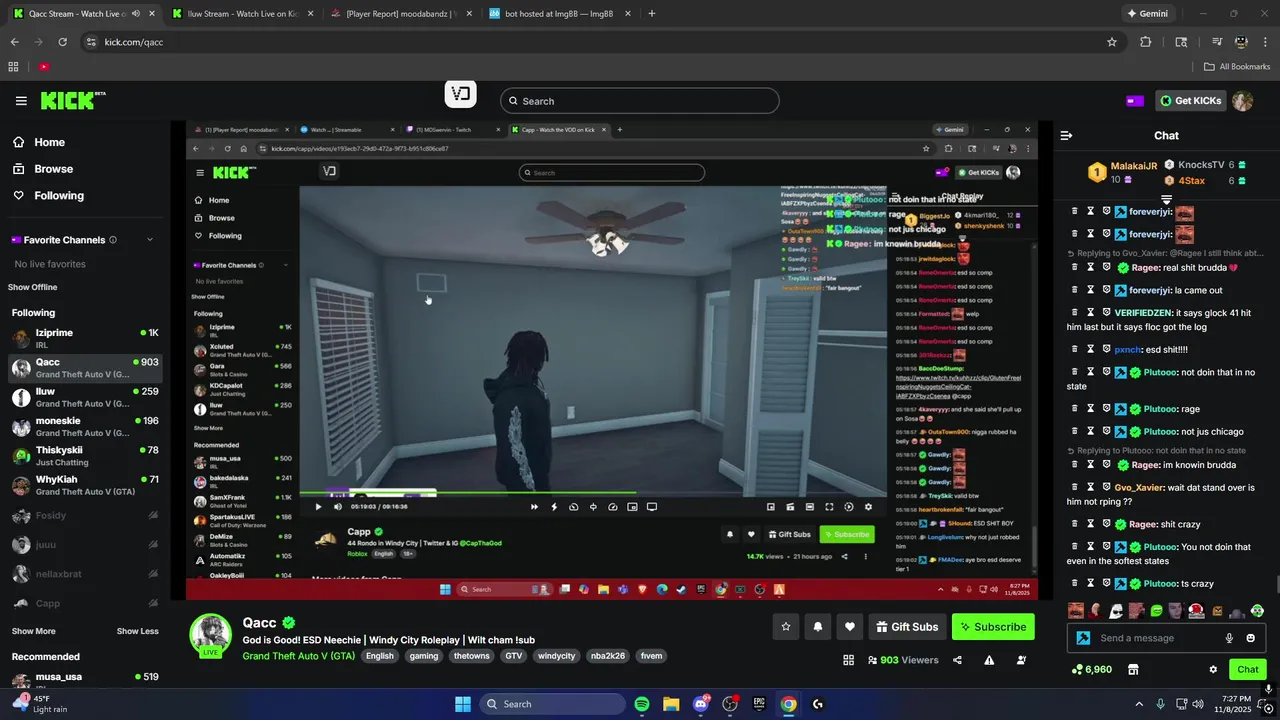The image size is (1280, 720).
Task: Open the Kick shop icon under chat
Action: [1133, 669]
